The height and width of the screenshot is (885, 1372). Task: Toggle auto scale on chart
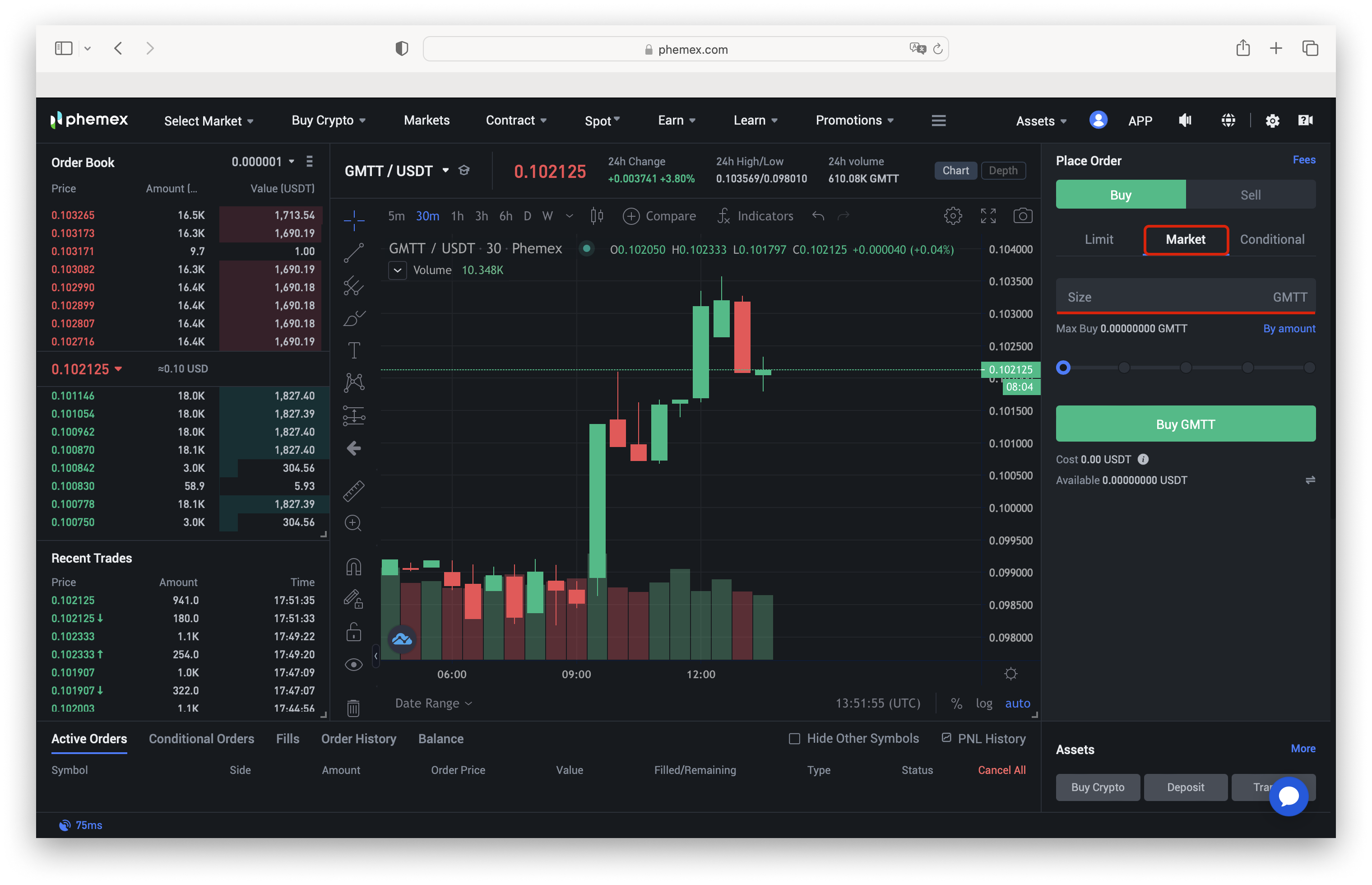(x=1017, y=703)
